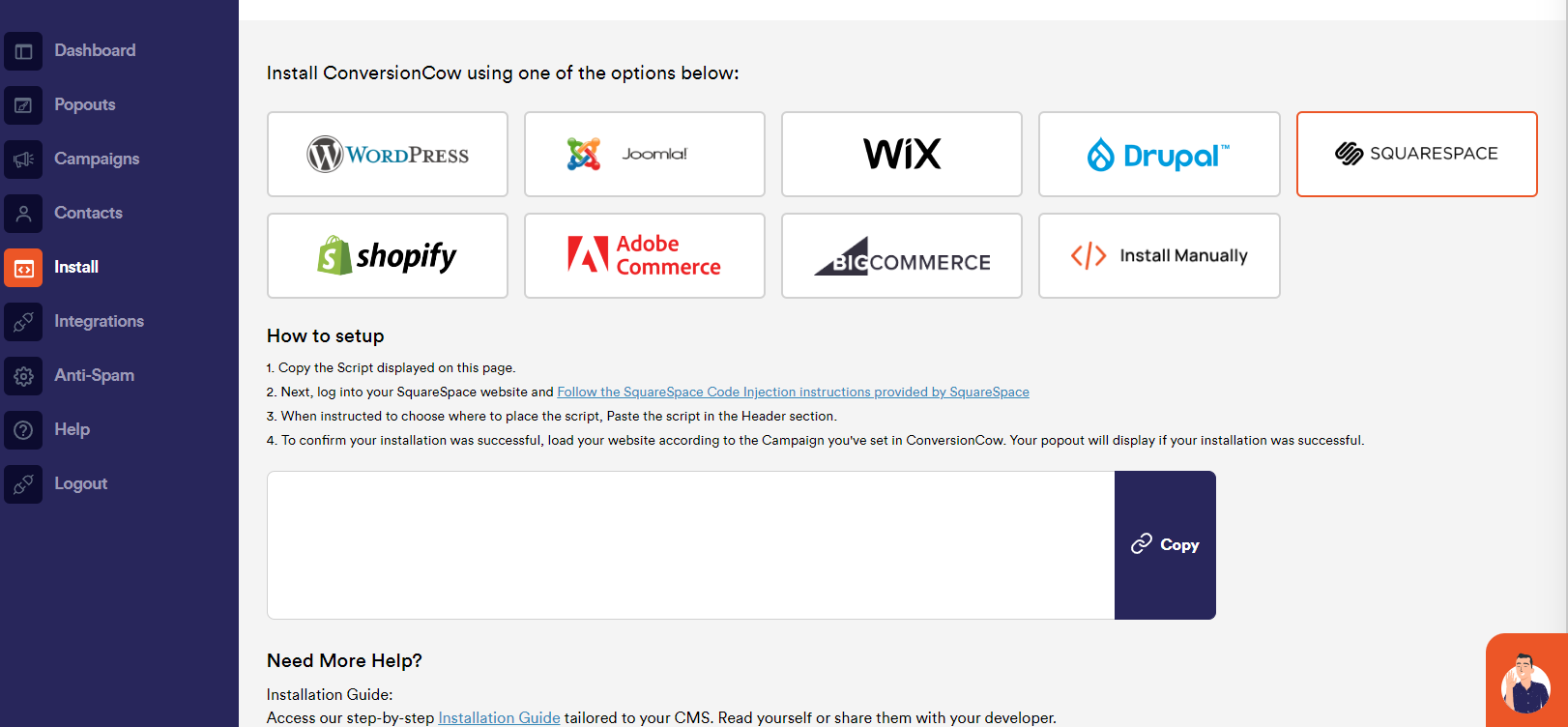This screenshot has width=1568, height=727.
Task: Open Integrations menu label
Action: 99,321
